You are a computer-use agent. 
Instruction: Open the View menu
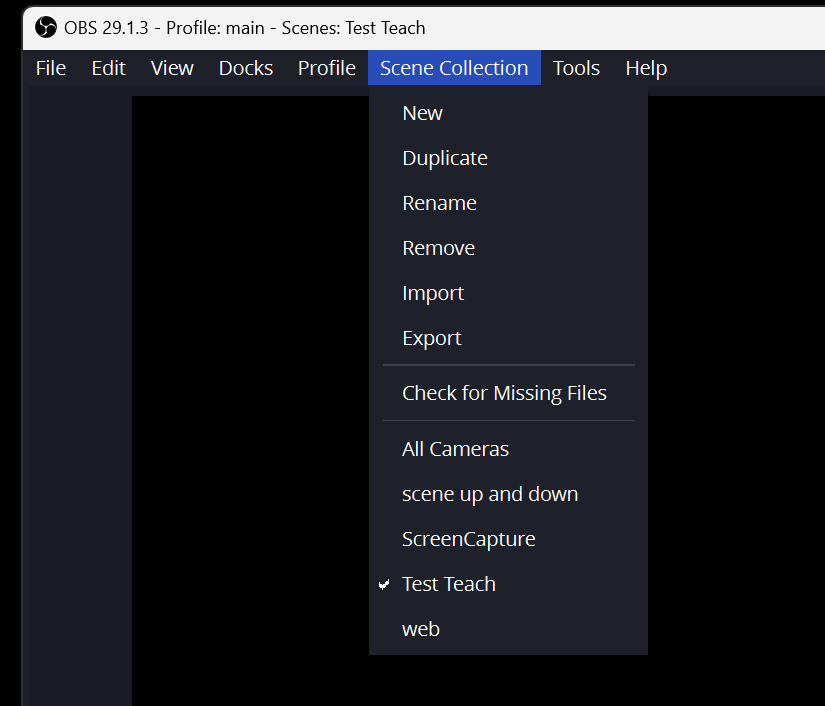point(172,68)
